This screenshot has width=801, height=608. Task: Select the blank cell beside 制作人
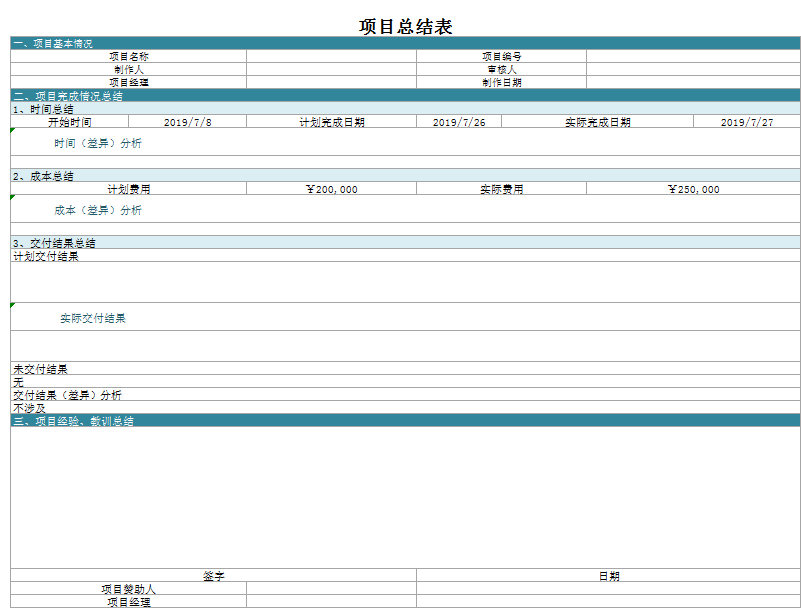tap(331, 70)
